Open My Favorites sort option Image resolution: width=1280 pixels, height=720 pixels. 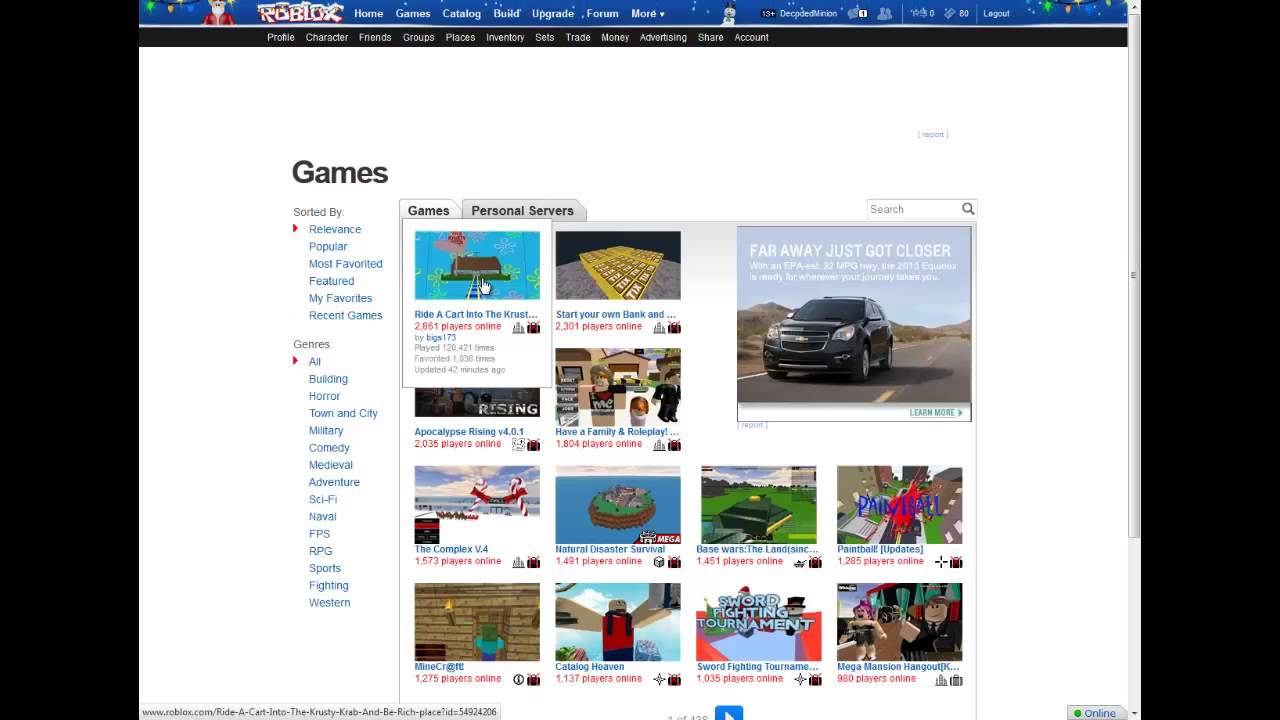click(340, 298)
